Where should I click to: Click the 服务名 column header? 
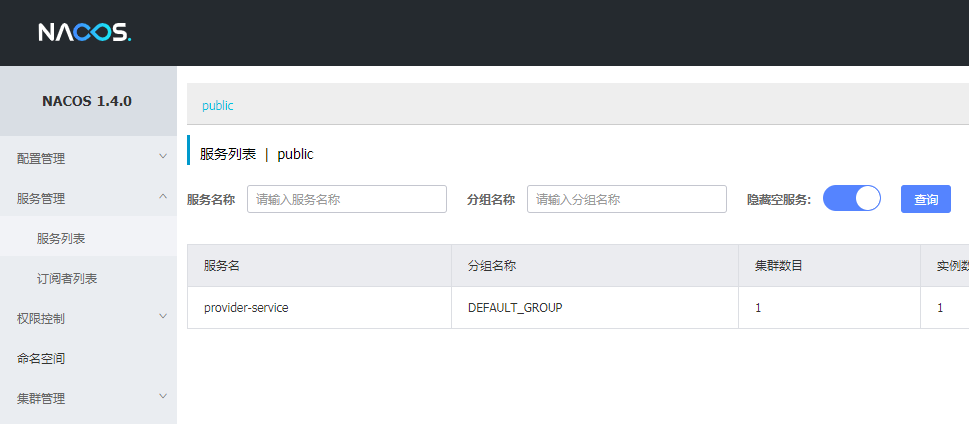click(x=319, y=266)
